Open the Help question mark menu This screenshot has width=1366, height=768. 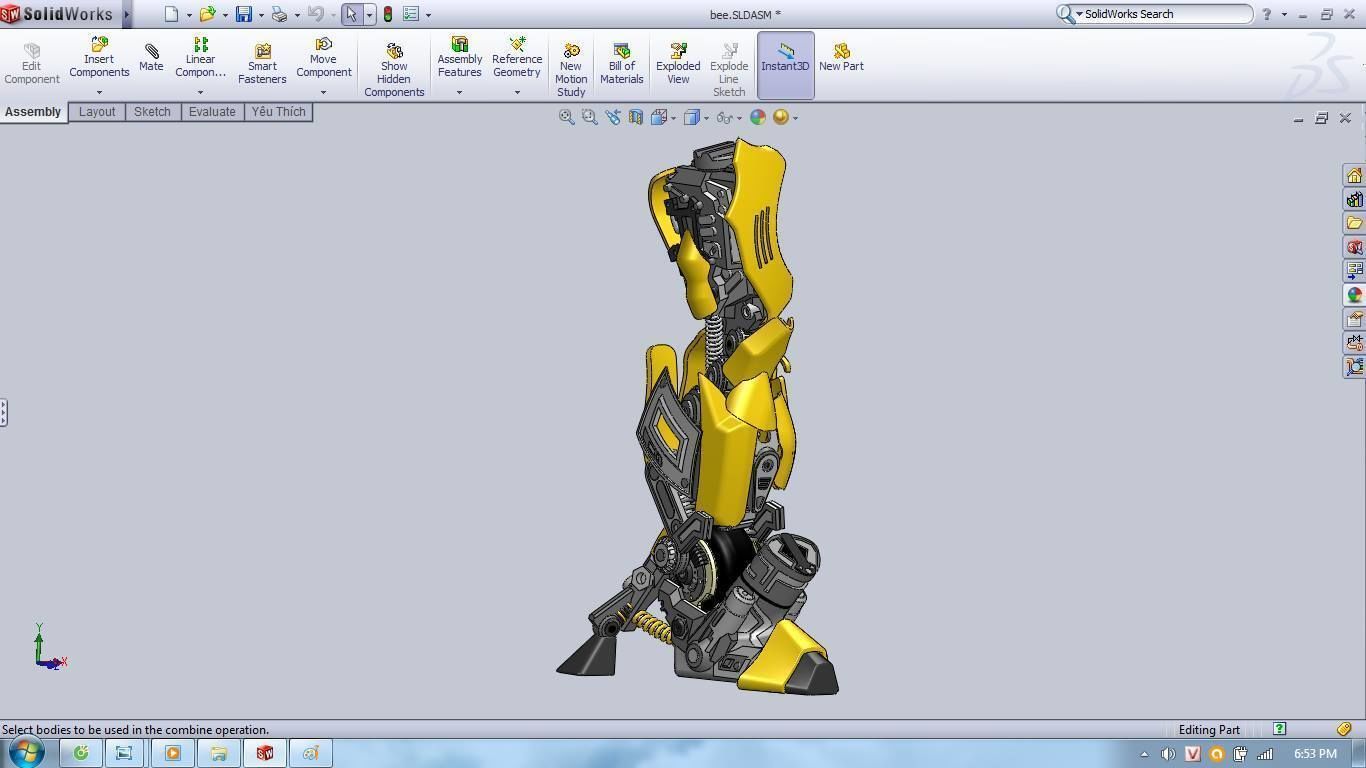click(1266, 14)
